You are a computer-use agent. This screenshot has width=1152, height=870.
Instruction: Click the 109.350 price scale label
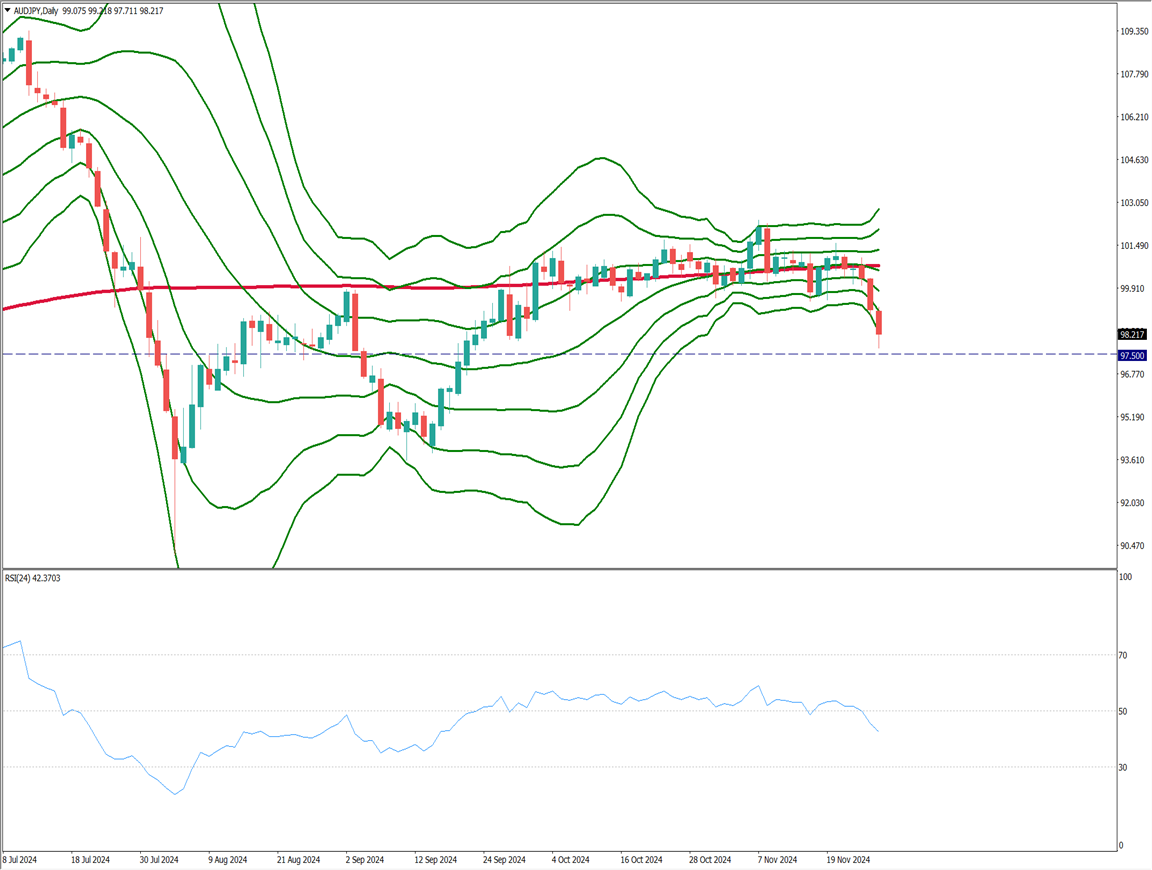coord(1133,31)
